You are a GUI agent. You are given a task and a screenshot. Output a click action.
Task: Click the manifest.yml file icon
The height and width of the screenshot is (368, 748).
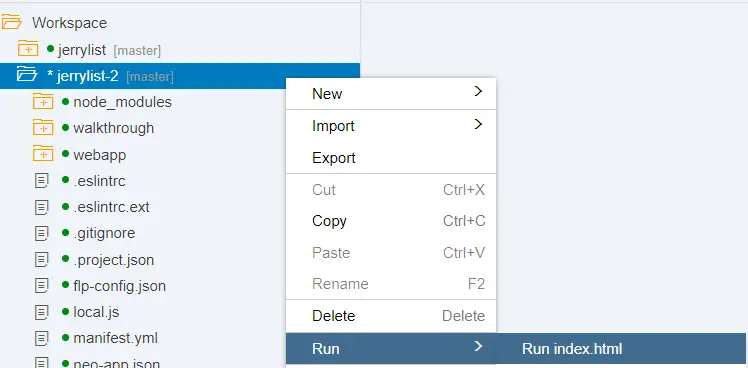42,338
